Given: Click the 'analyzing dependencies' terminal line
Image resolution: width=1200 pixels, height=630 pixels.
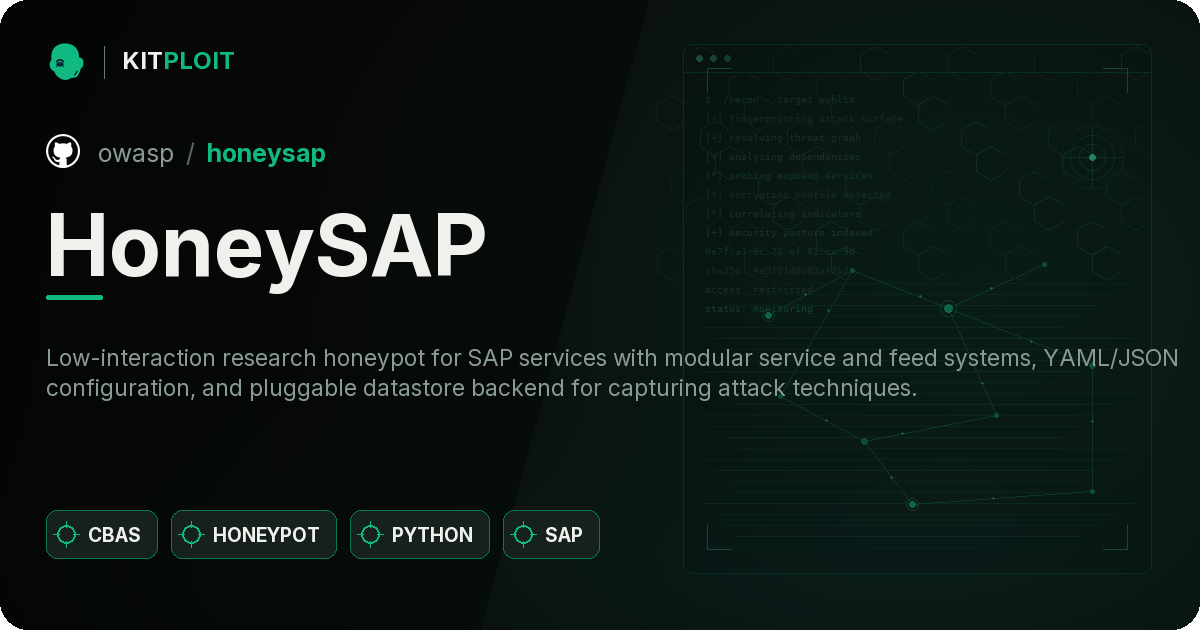Looking at the screenshot, I should pos(783,157).
